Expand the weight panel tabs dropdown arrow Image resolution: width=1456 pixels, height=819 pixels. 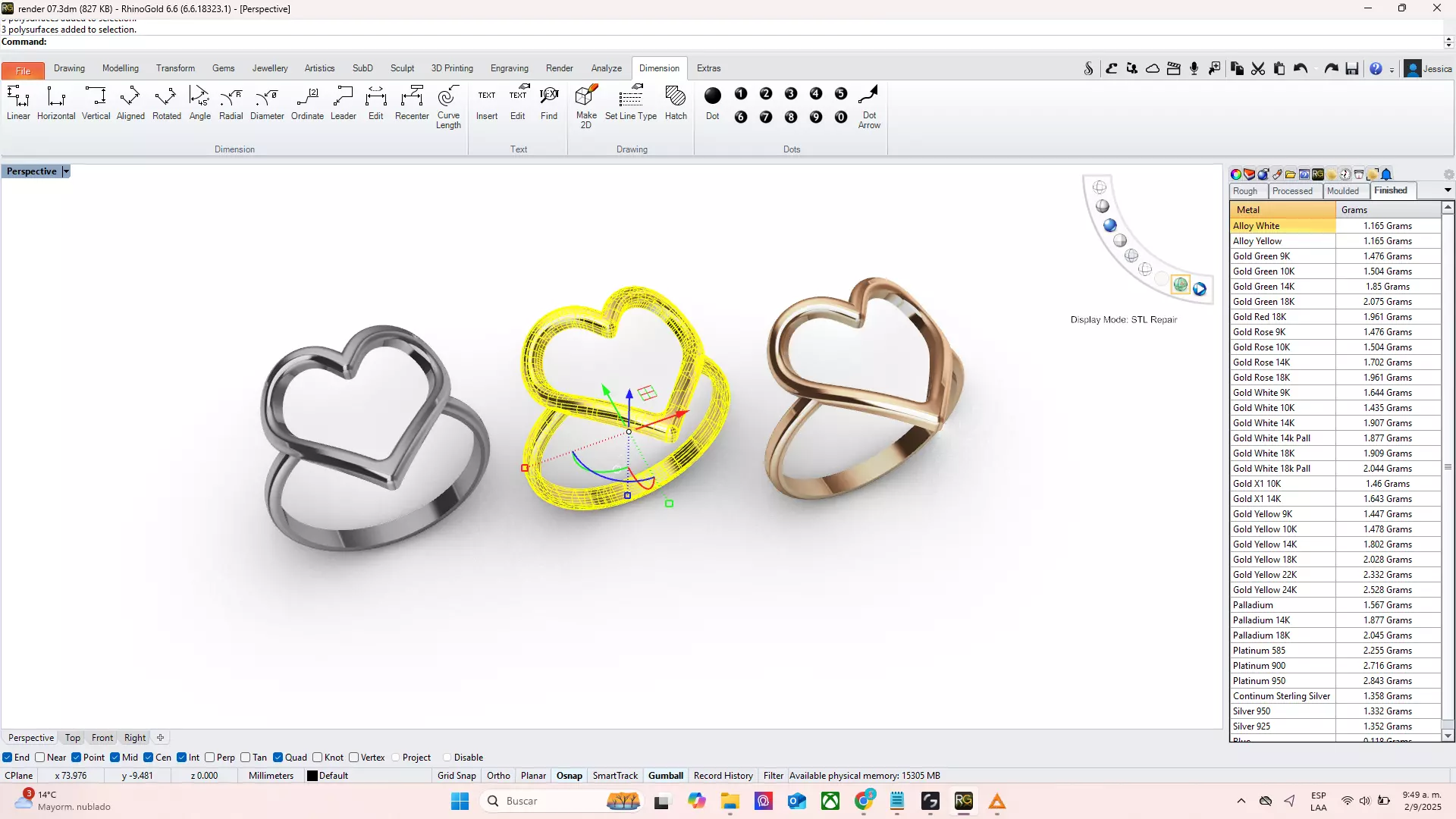pos(1448,190)
